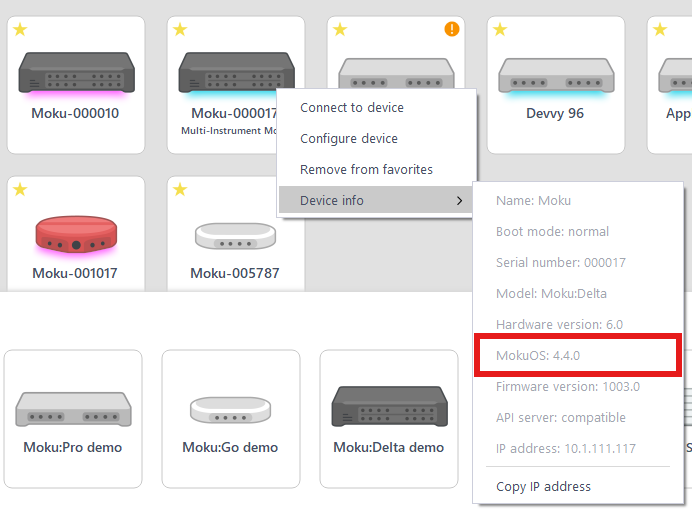Click the Moku-000017 device icon
This screenshot has width=692, height=522.
pyautogui.click(x=236, y=73)
